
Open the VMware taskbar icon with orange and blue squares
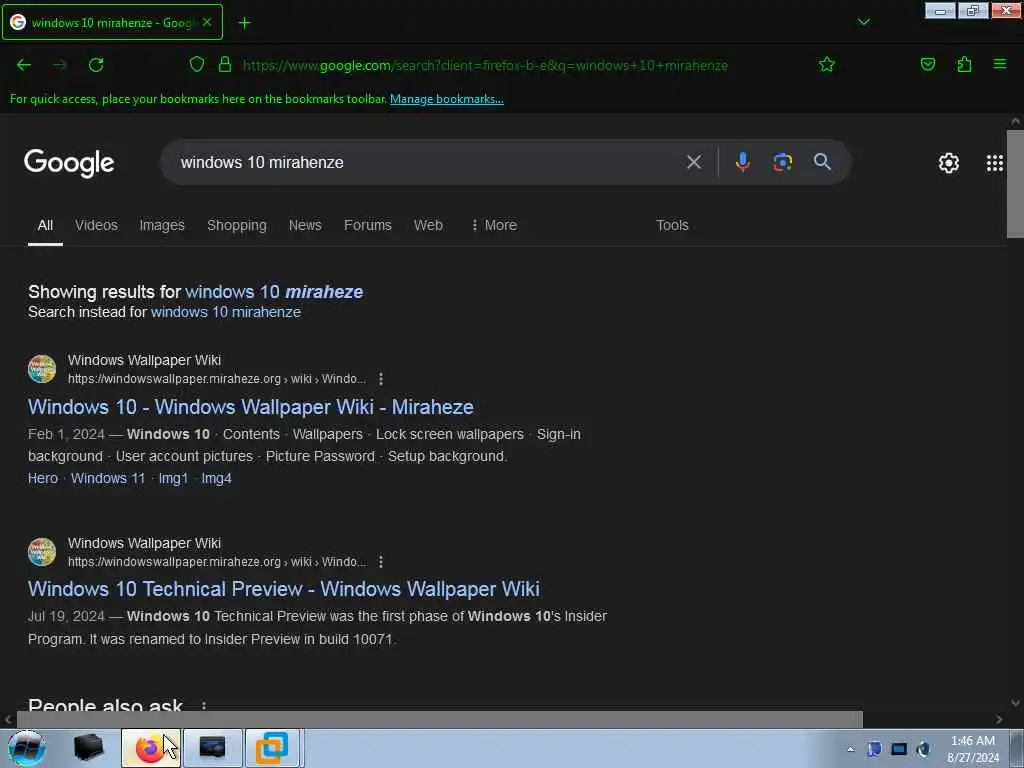(272, 748)
